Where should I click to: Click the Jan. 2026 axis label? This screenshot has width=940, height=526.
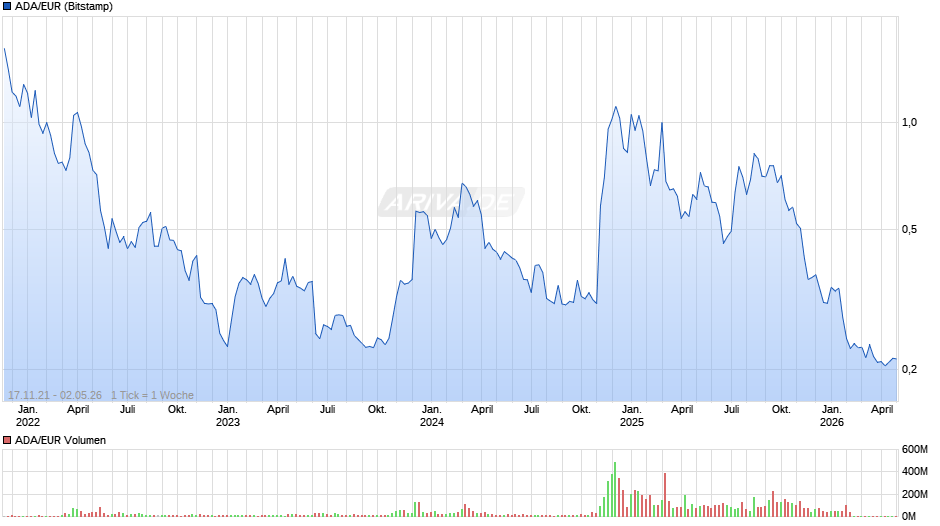coord(832,416)
